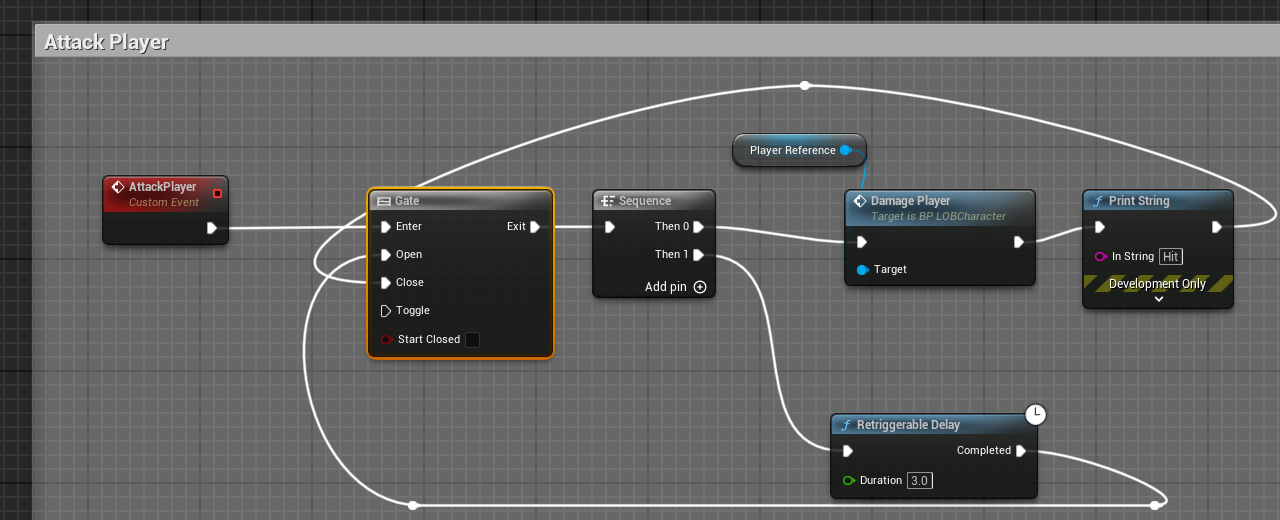Screen dimensions: 1280x520
Task: Click the Gate Close exec pin
Action: click(x=386, y=283)
